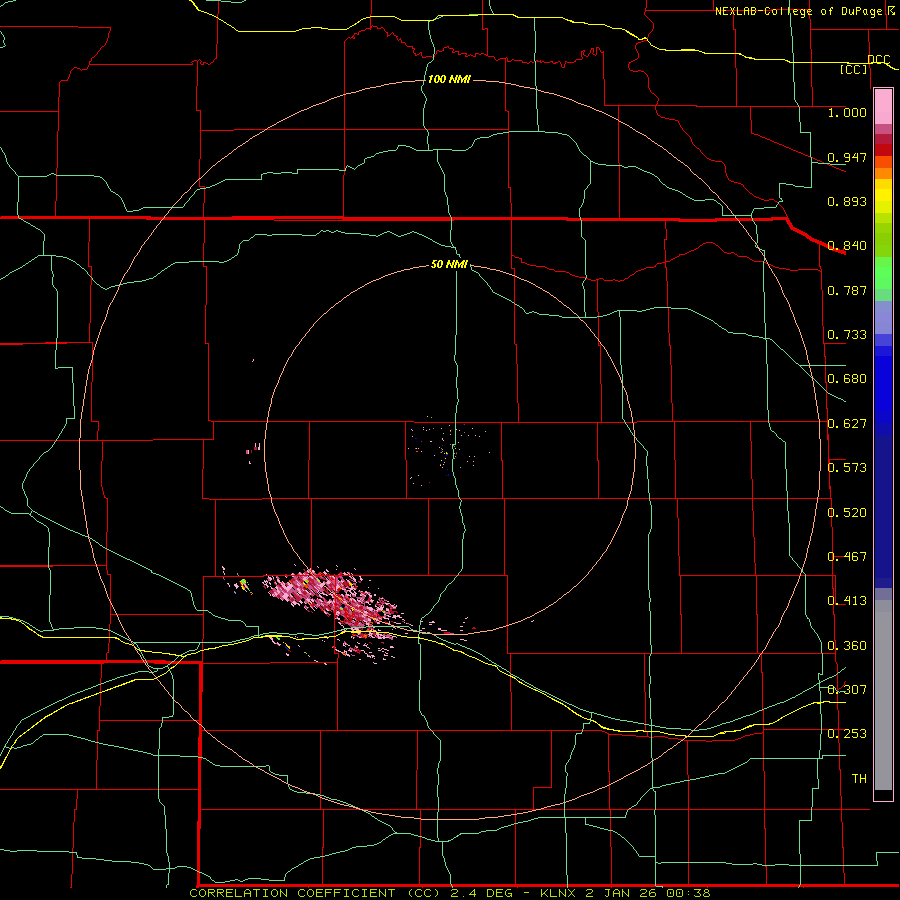900x900 pixels.
Task: Select the 0.680 scale value
Action: (x=847, y=379)
